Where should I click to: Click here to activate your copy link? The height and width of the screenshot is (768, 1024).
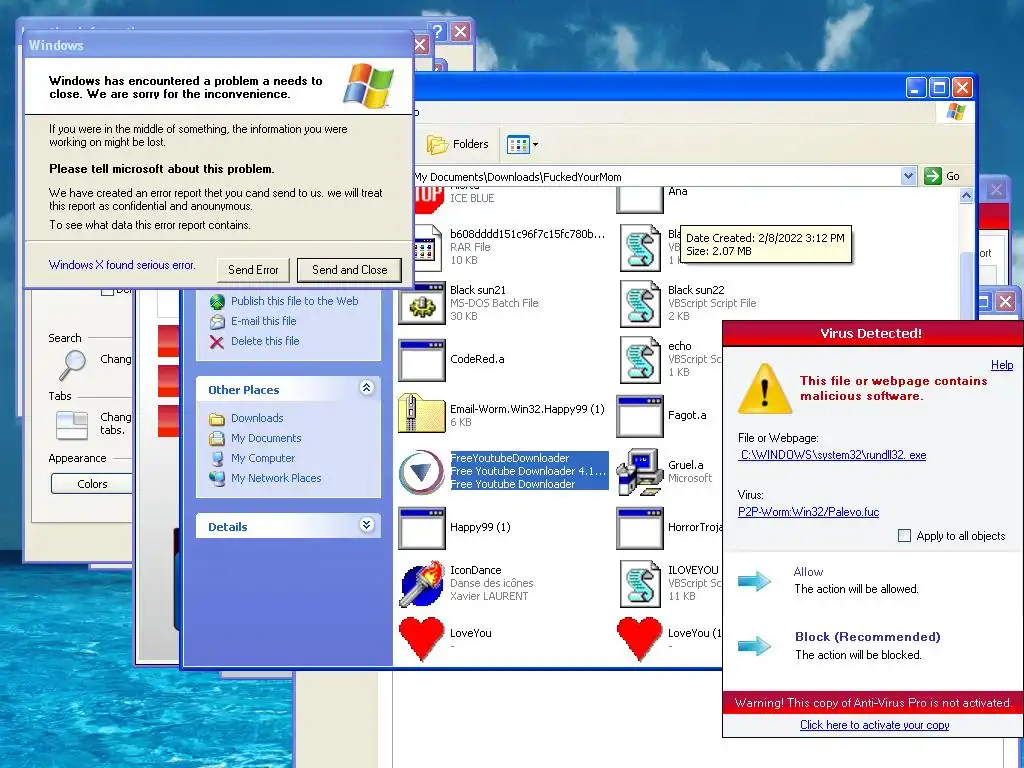click(874, 725)
